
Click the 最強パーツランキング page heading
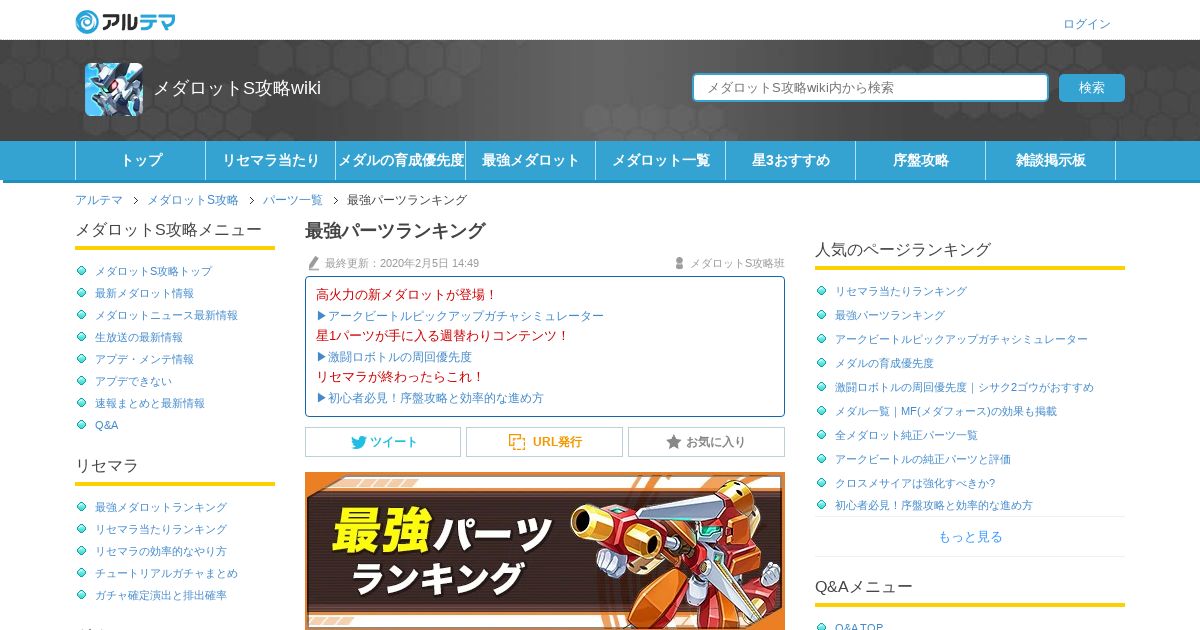(x=395, y=231)
